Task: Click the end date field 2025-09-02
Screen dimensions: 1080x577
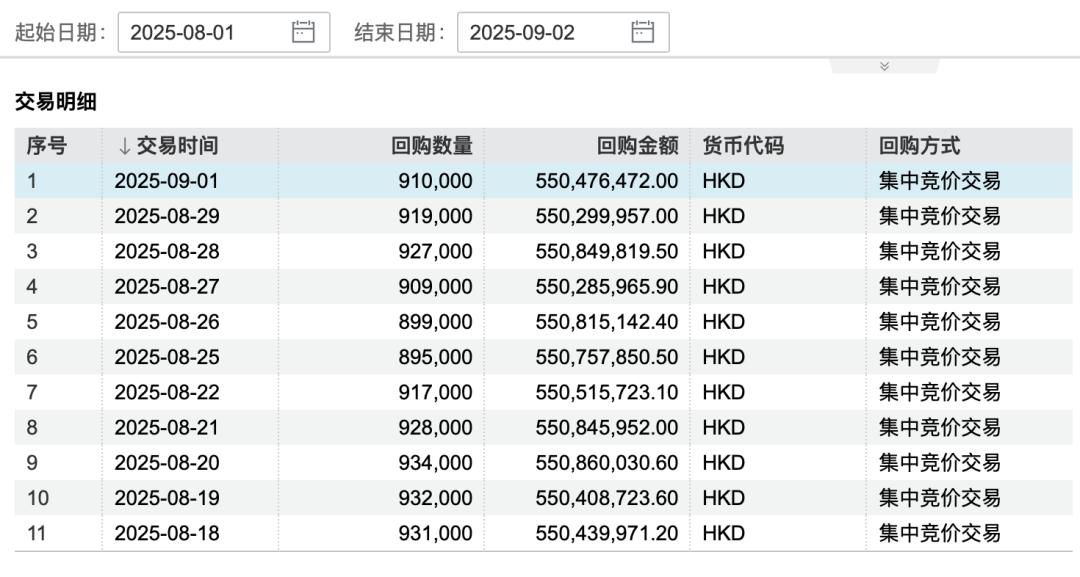Action: [x=545, y=32]
